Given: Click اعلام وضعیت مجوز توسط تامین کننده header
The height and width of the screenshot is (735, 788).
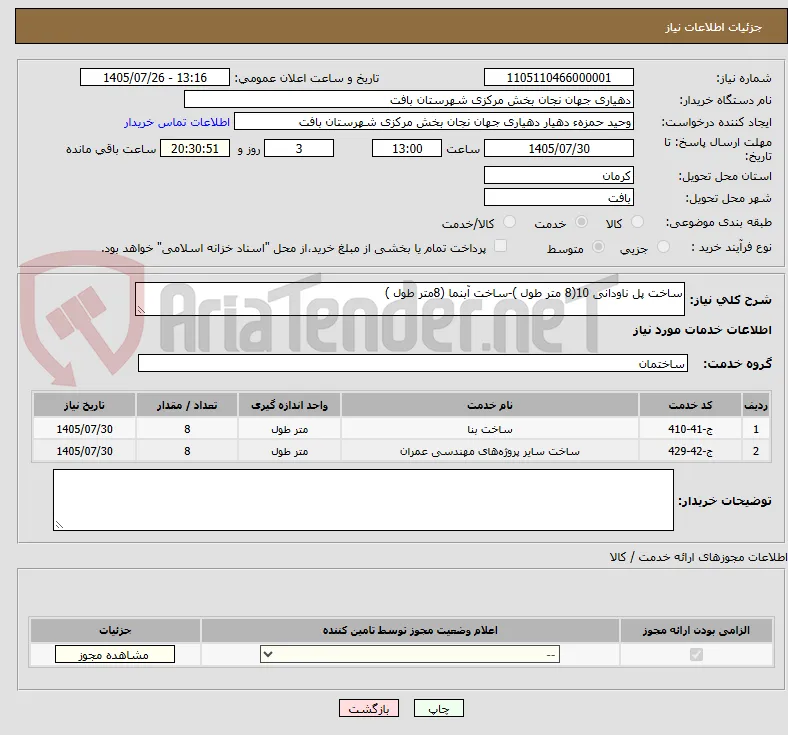Looking at the screenshot, I should tap(410, 630).
